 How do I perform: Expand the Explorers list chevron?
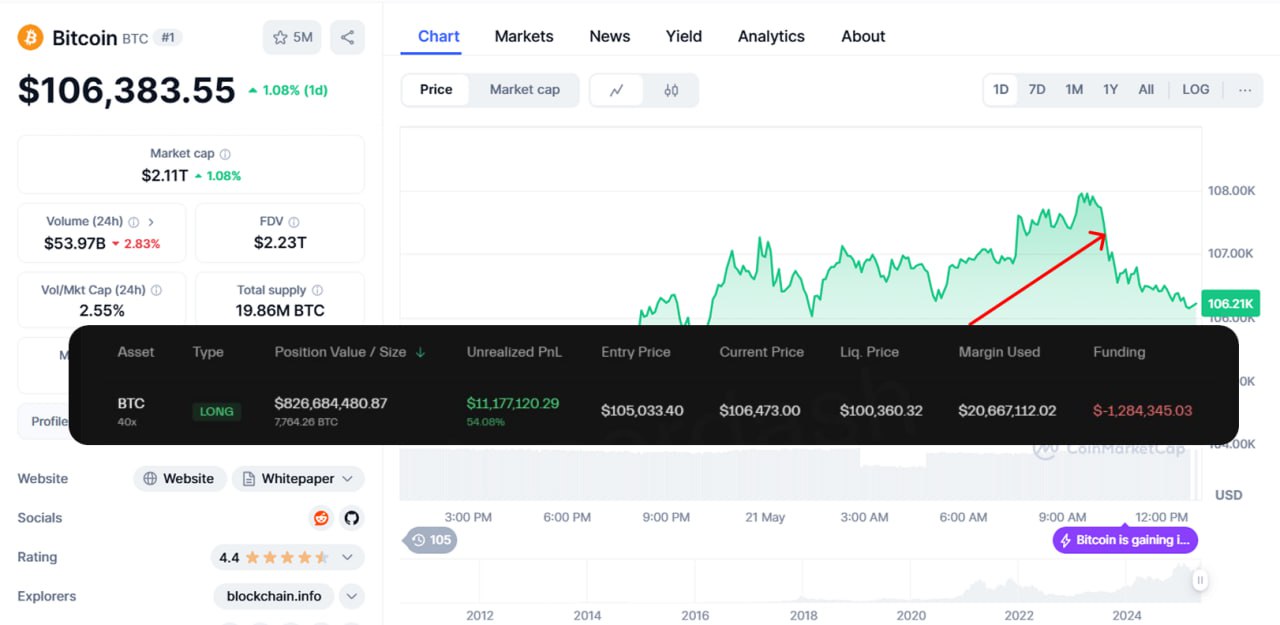point(351,597)
